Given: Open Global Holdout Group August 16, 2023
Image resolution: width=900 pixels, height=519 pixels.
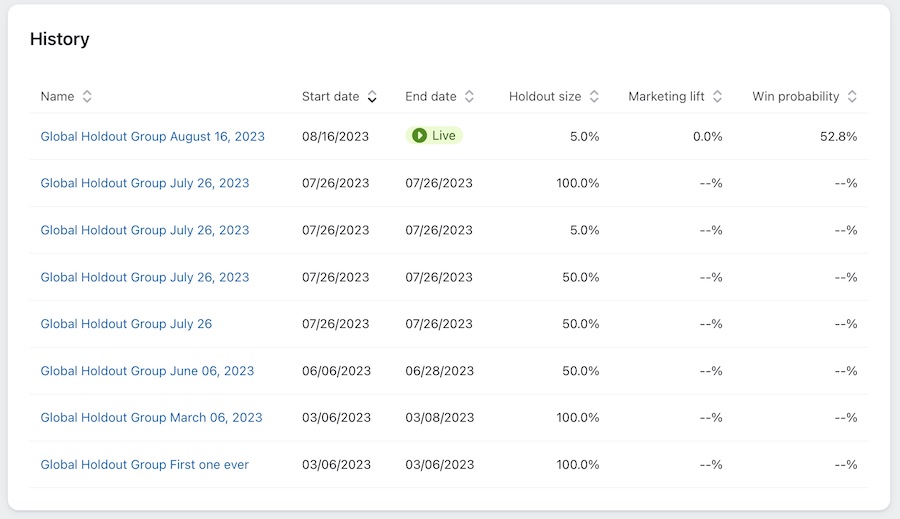Looking at the screenshot, I should coord(152,136).
